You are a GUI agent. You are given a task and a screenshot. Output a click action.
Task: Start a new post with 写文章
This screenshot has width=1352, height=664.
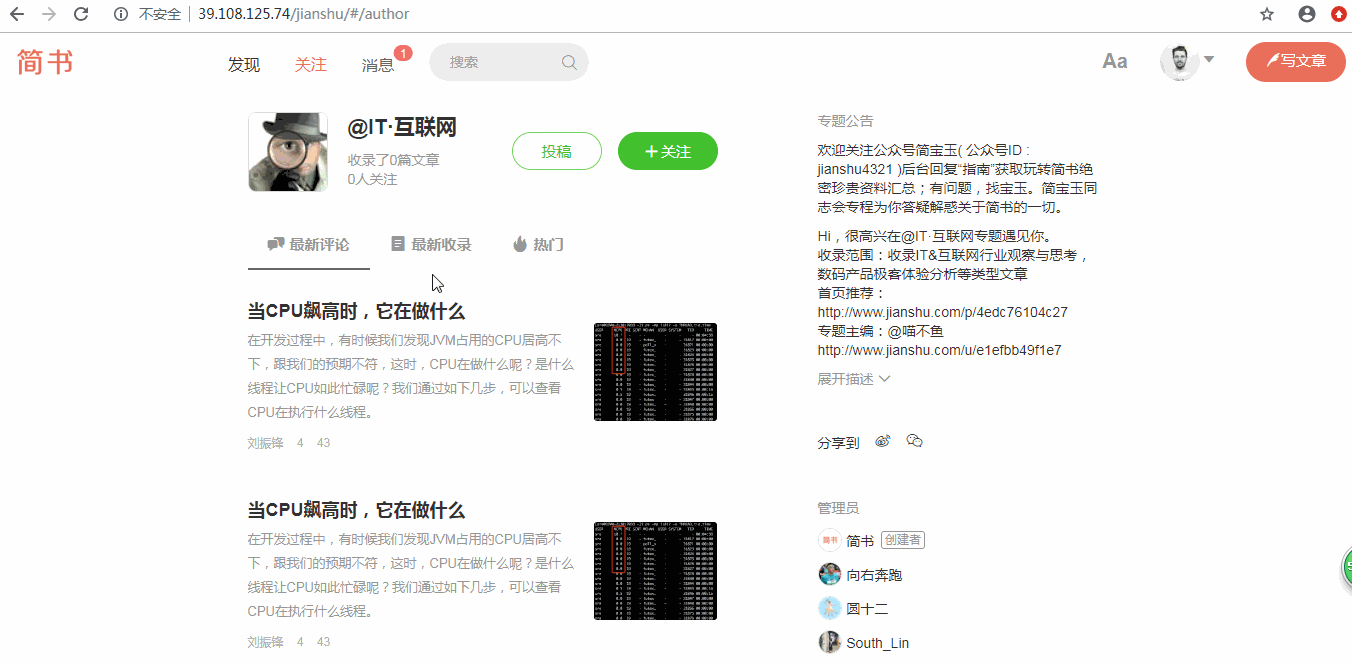click(1296, 62)
